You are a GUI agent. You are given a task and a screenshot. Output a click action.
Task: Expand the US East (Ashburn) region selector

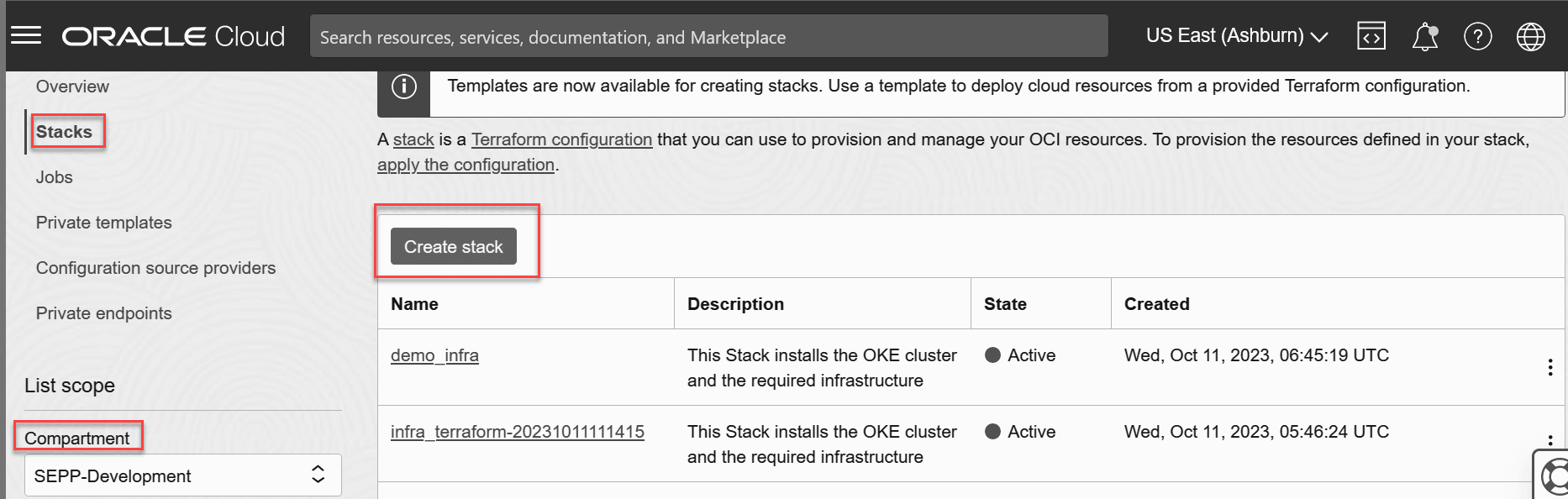pyautogui.click(x=1236, y=36)
